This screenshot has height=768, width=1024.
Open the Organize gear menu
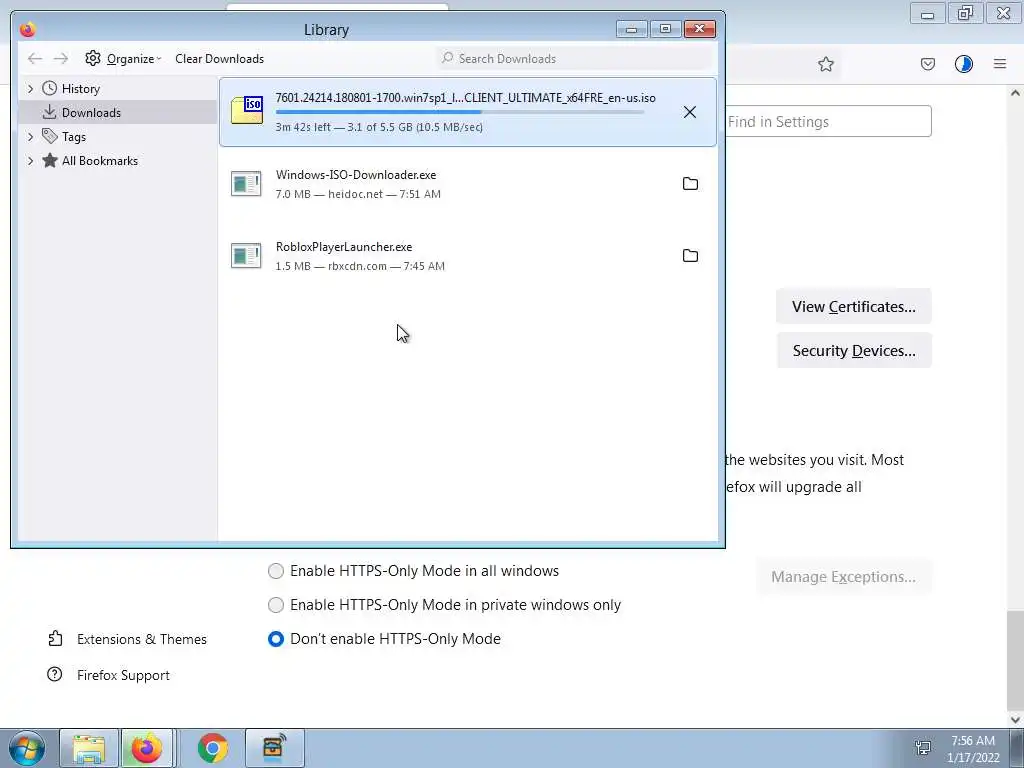pyautogui.click(x=123, y=59)
